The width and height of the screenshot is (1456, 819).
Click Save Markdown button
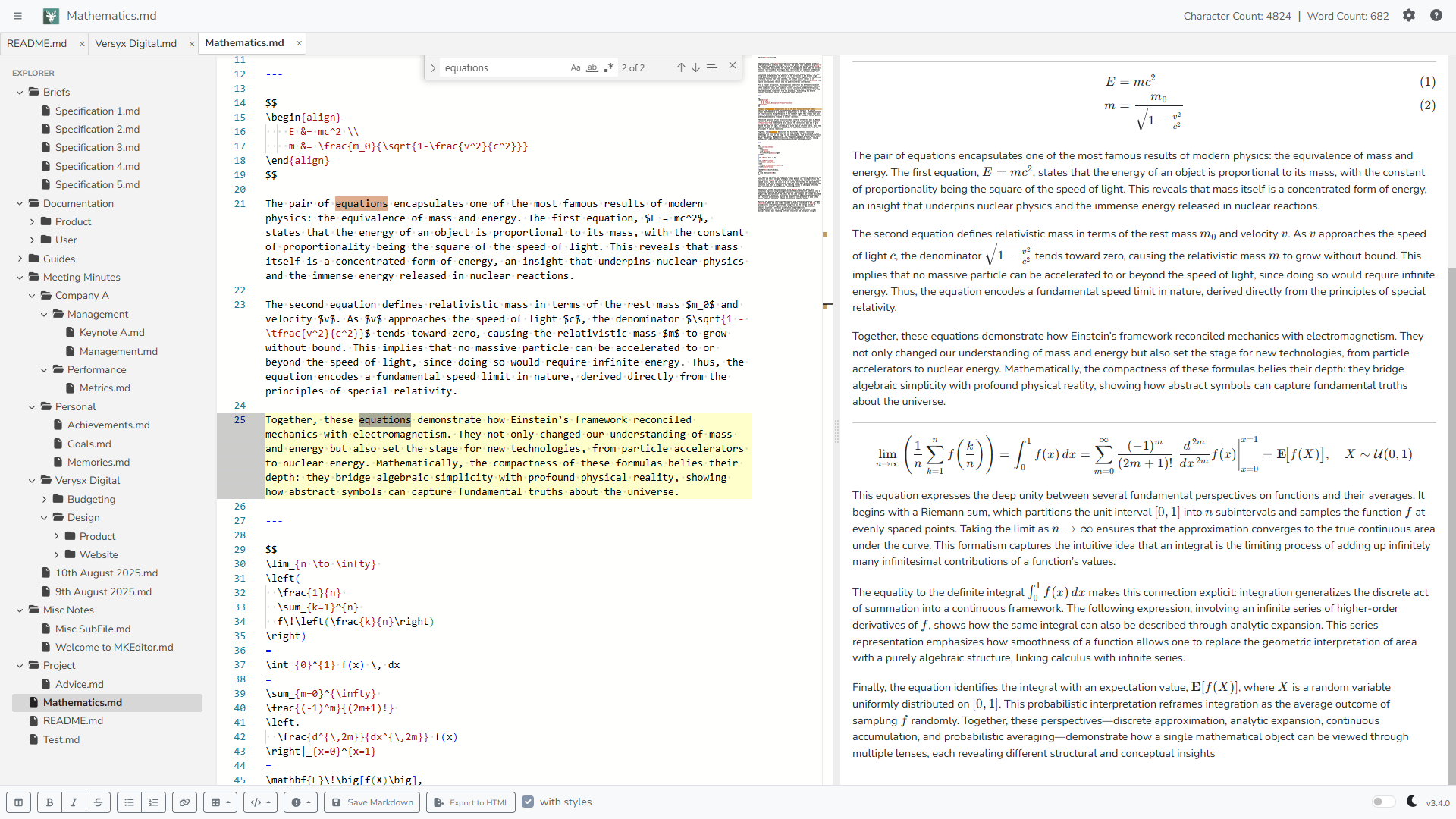tap(372, 802)
